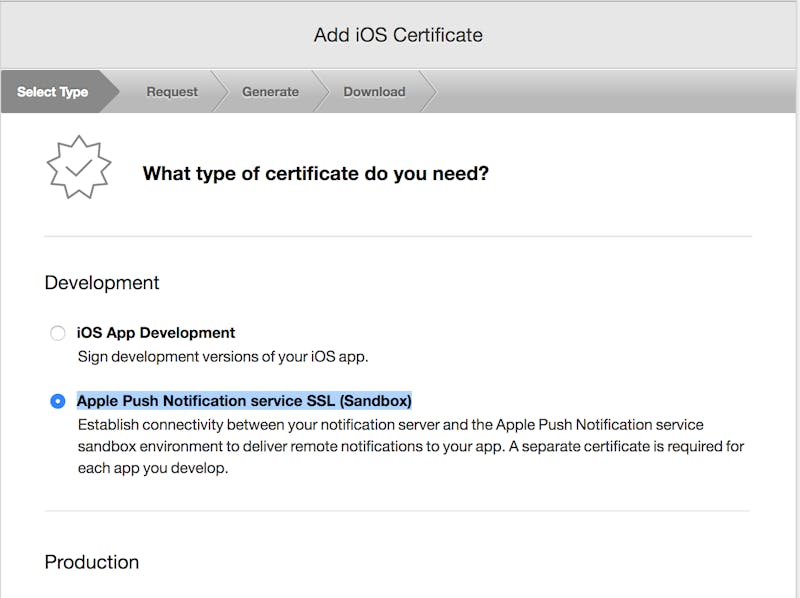Image resolution: width=800 pixels, height=598 pixels.
Task: Click the 'Establish connectivity' description paragraph
Action: (x=411, y=446)
